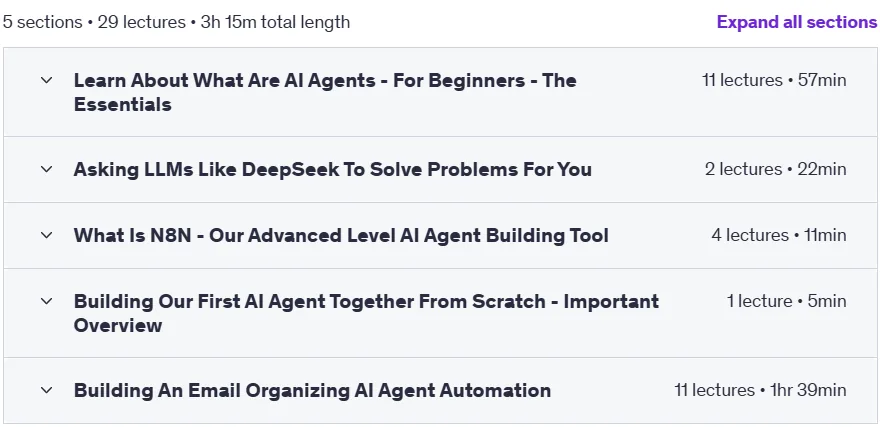Image resolution: width=880 pixels, height=427 pixels.
Task: Click the '29 lectures' summary text
Action: [141, 22]
